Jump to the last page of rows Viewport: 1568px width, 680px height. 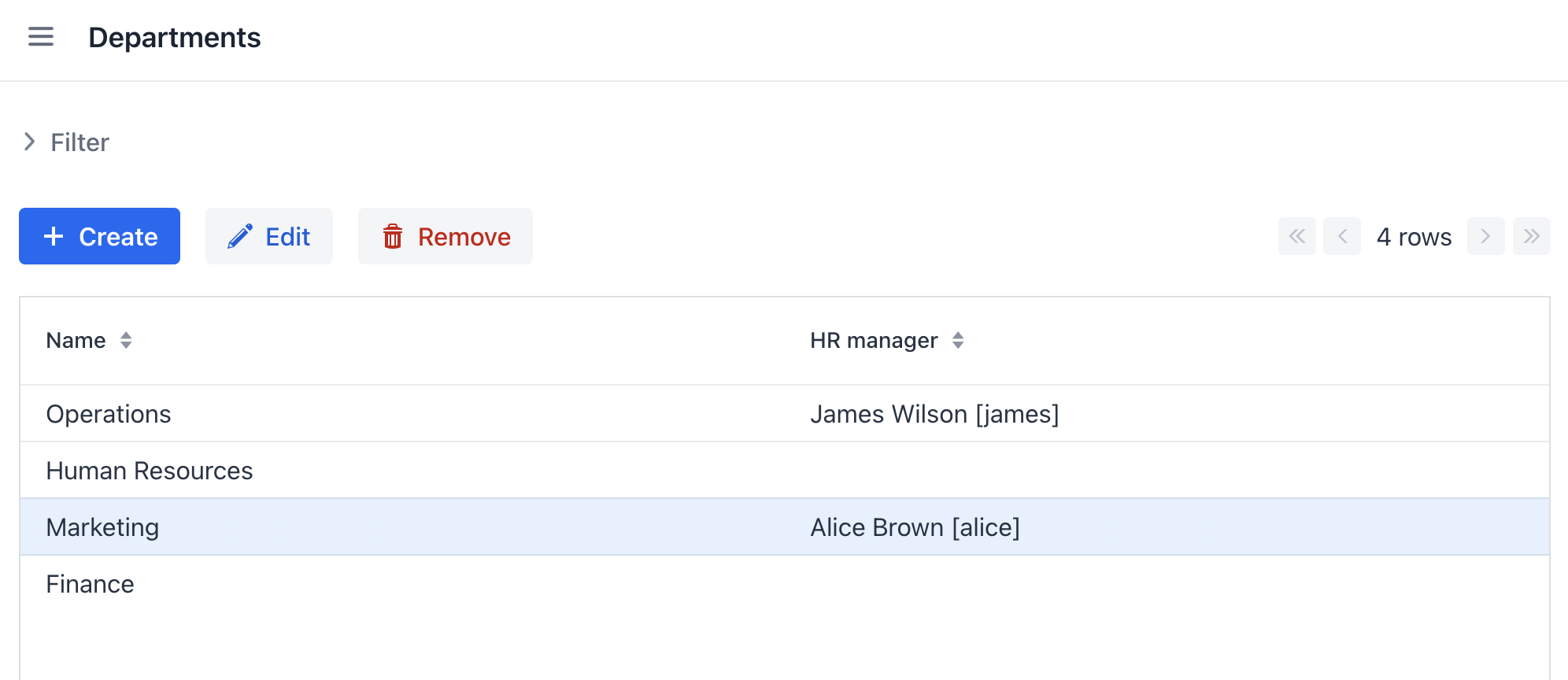(x=1531, y=236)
